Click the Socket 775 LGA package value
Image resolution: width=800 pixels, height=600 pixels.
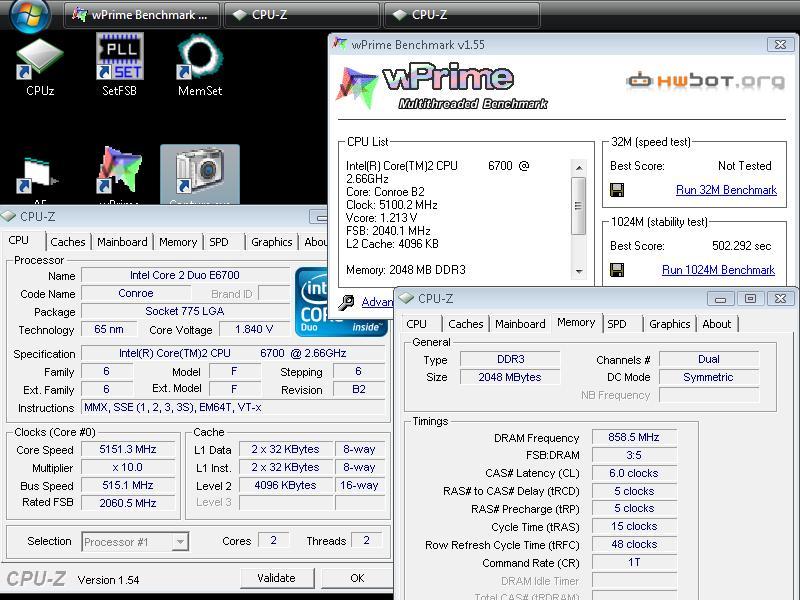click(185, 311)
